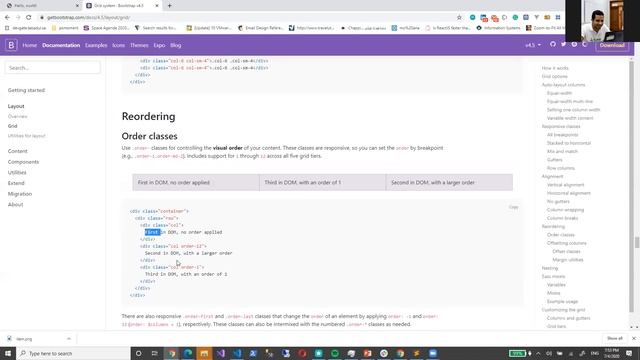Click the 'First in DOM, no order applied' cell

tap(196, 182)
